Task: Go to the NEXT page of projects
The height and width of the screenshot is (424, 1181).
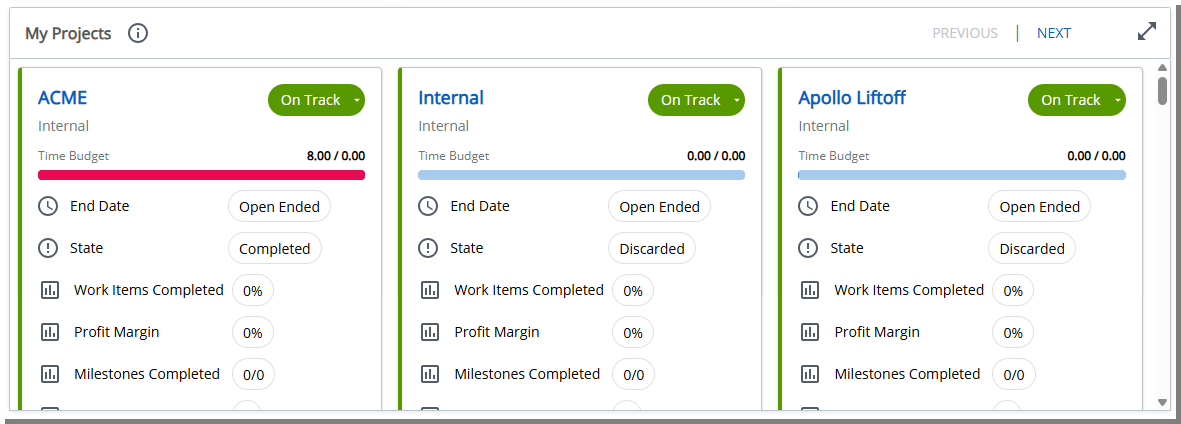Action: [1054, 33]
